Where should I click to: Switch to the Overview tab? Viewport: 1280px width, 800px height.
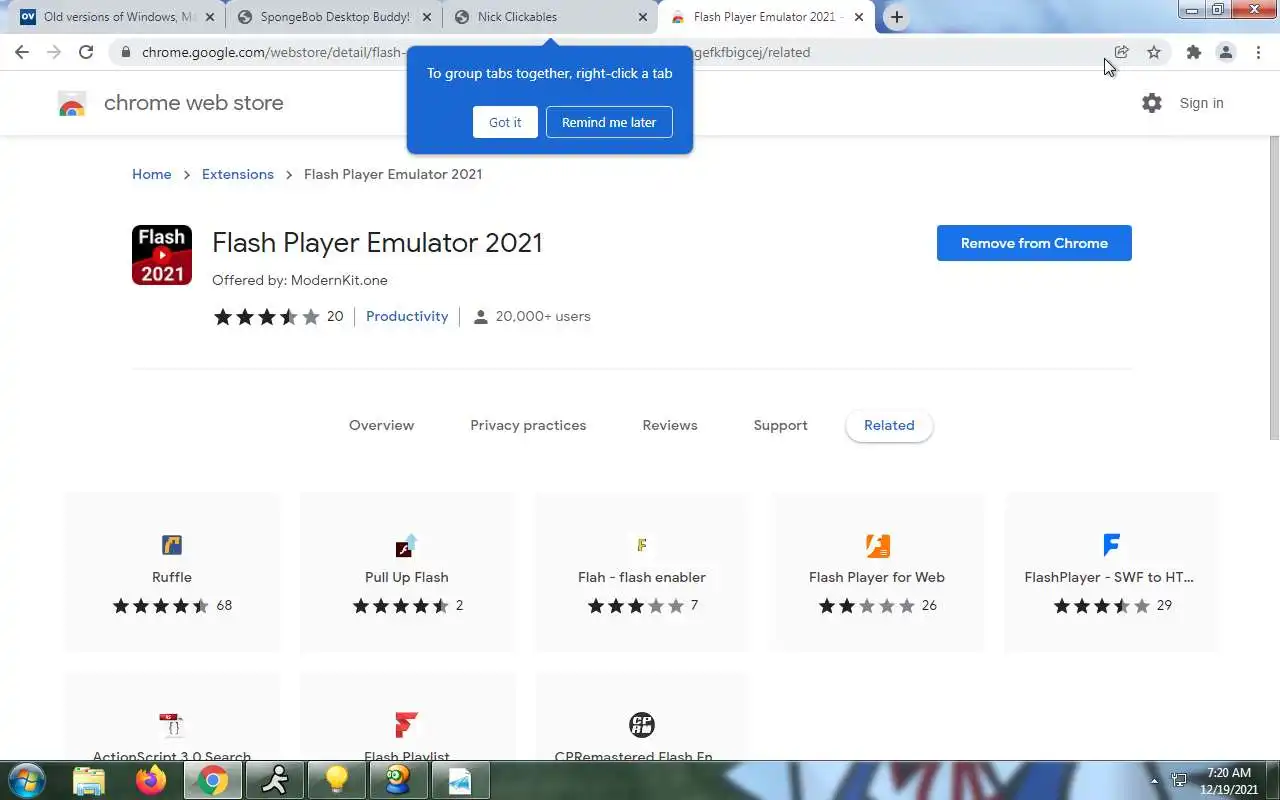click(381, 425)
